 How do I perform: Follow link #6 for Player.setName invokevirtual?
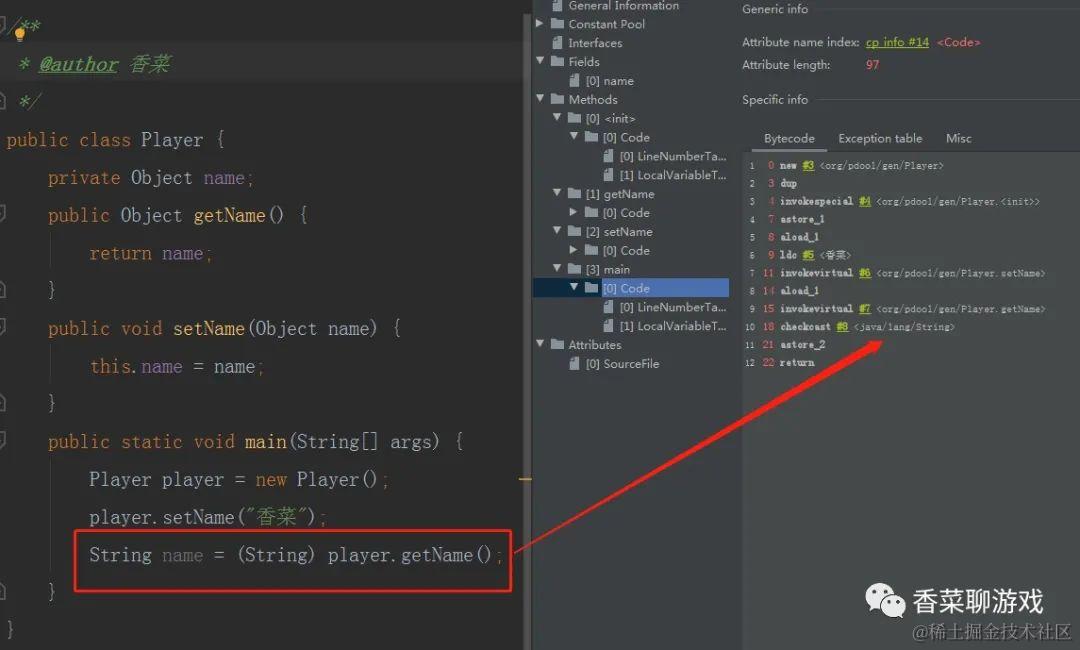(x=864, y=273)
